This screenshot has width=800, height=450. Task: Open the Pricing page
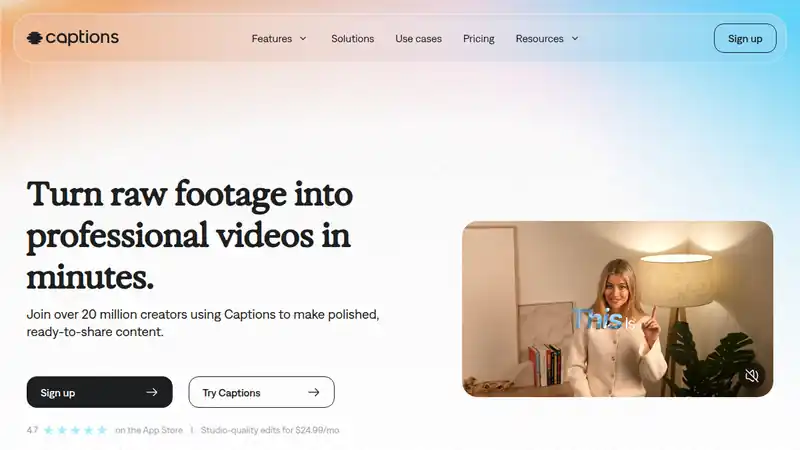click(x=479, y=39)
